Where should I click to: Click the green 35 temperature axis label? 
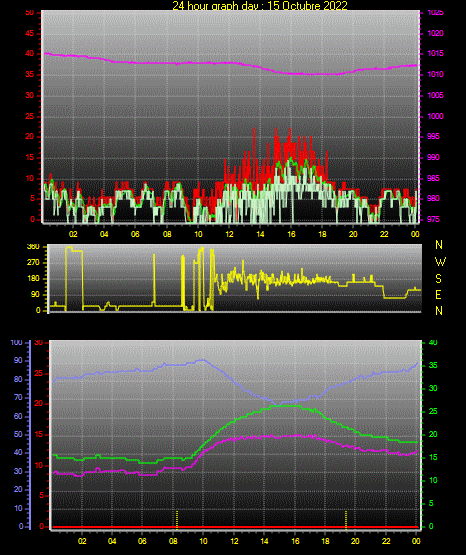(433, 366)
